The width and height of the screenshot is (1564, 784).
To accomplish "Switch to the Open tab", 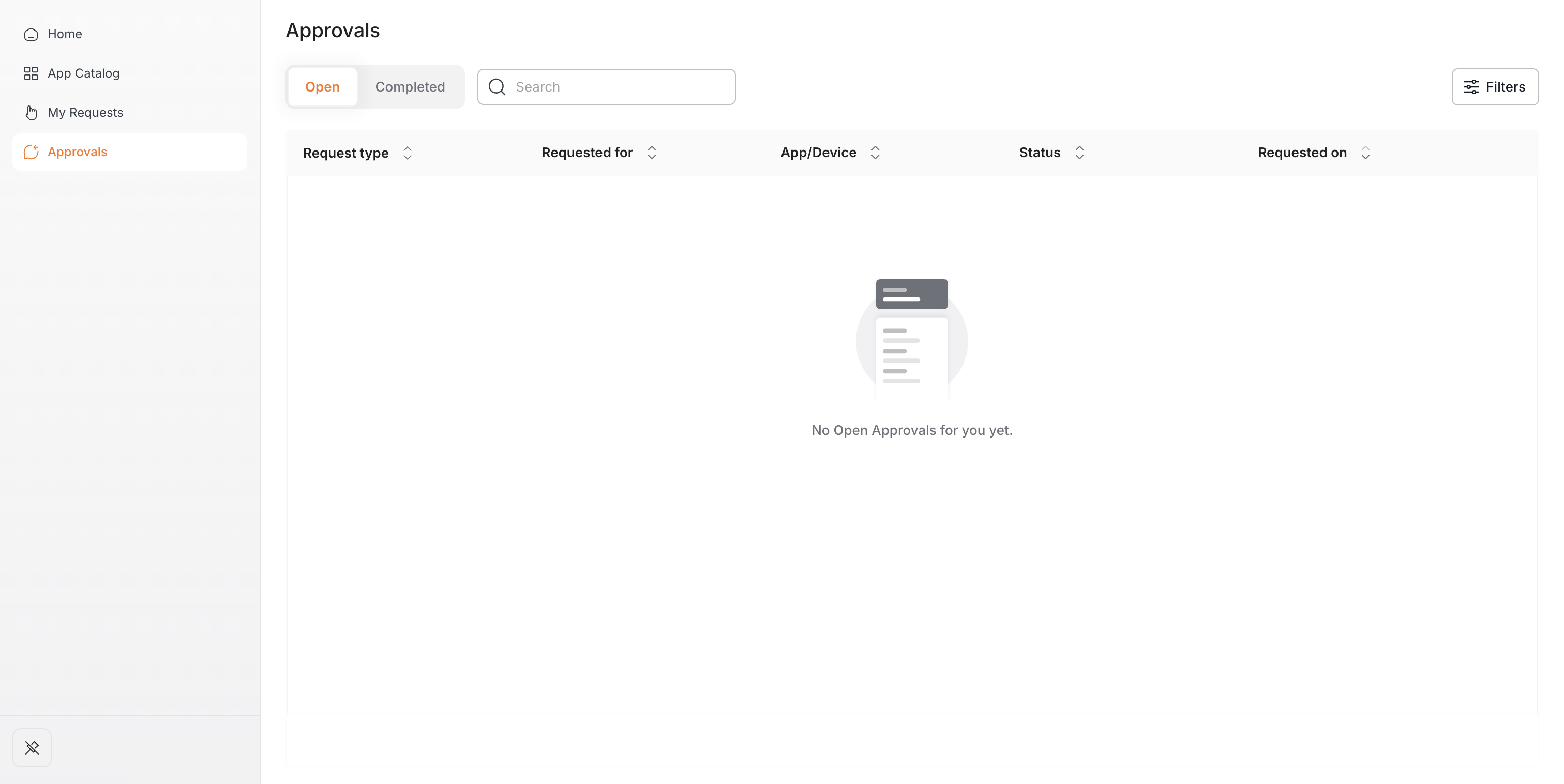I will coord(322,87).
